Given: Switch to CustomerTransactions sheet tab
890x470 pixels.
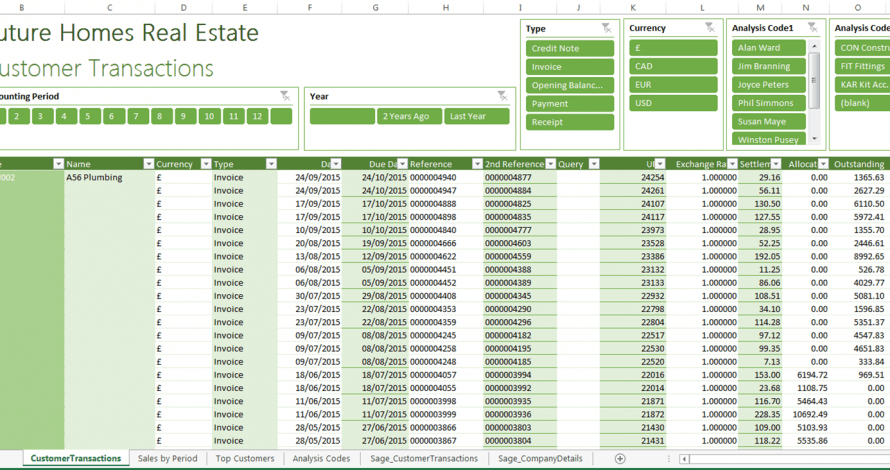Looking at the screenshot, I should [76, 459].
